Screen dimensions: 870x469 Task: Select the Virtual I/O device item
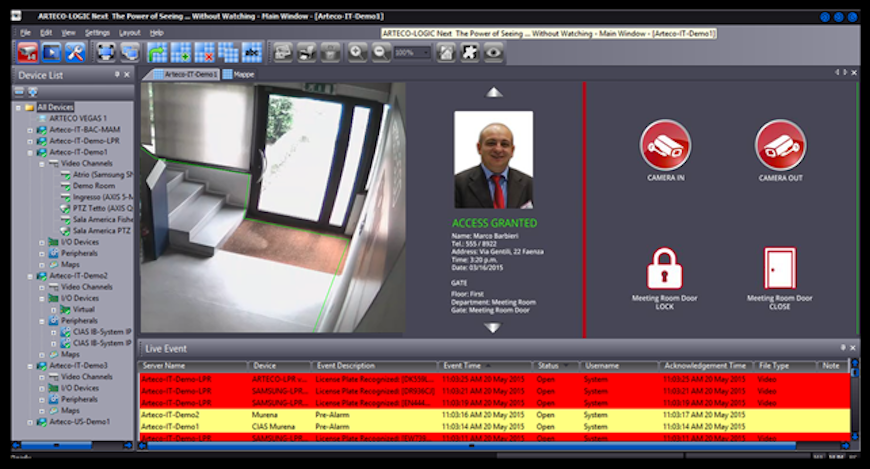[84, 309]
